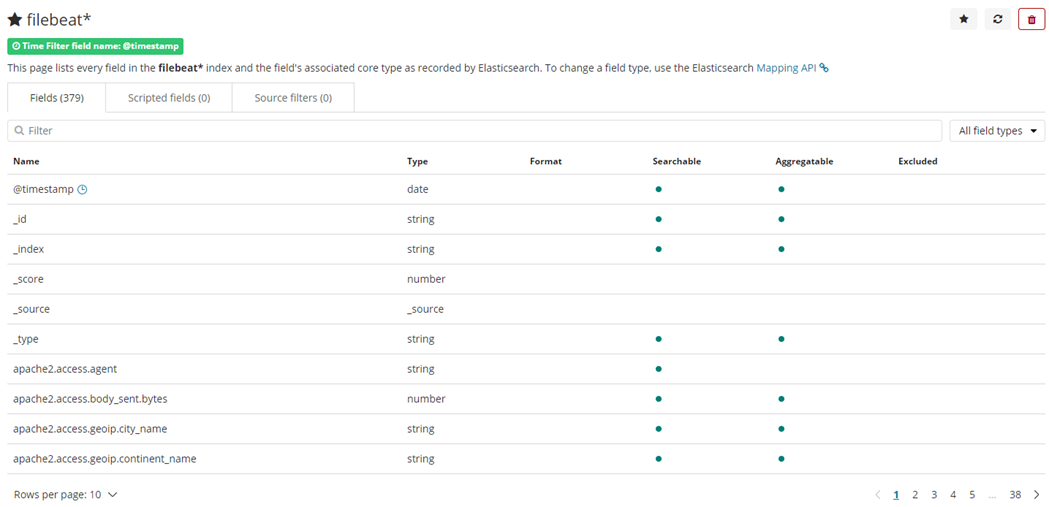Click next page arrow in pagination
Image resolution: width=1049 pixels, height=507 pixels.
pos(1036,495)
